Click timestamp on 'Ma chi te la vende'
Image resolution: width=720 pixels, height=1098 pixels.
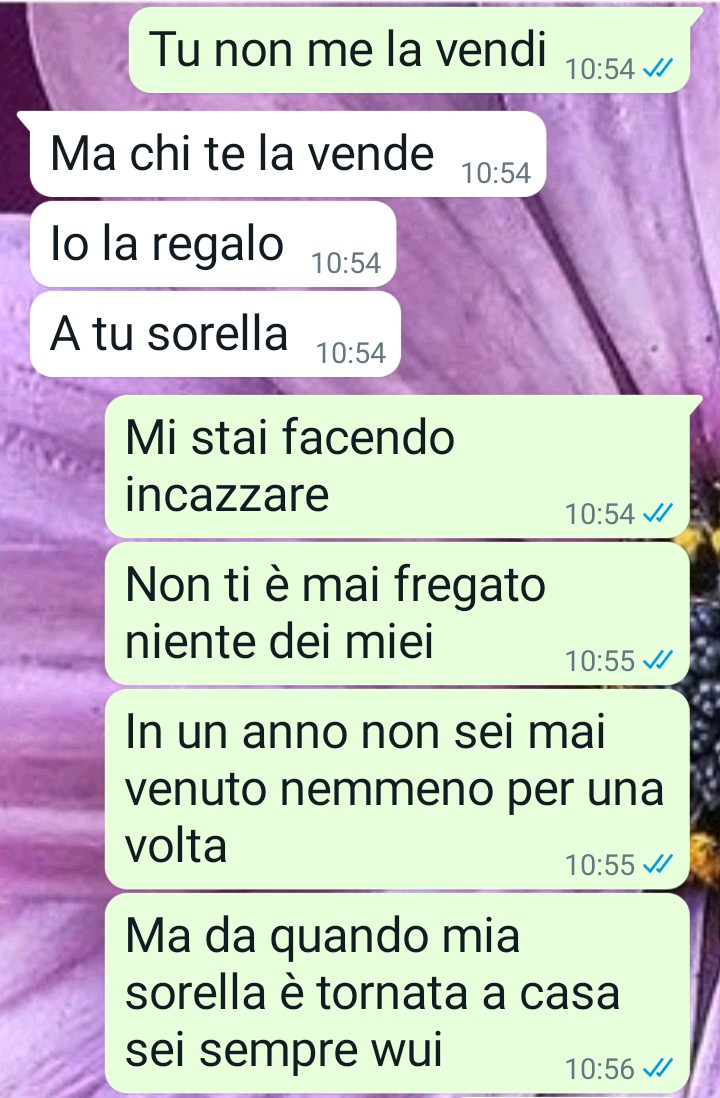496,173
